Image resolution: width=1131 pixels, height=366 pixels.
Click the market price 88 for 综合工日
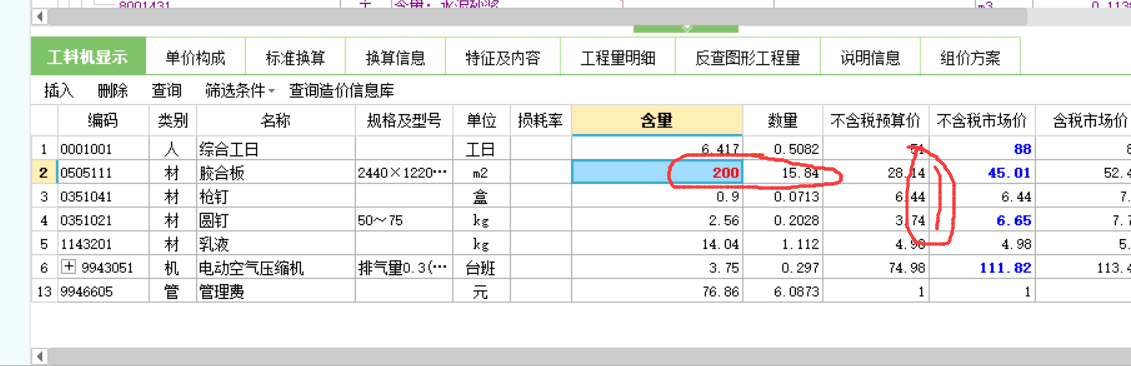point(982,150)
